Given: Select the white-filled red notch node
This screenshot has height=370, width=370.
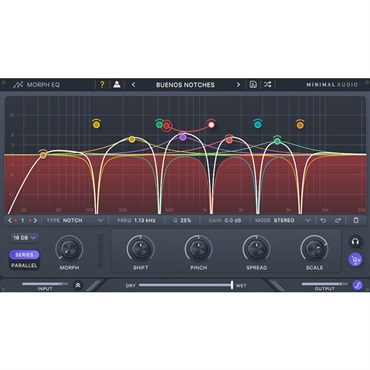Looking at the screenshot, I should pyautogui.click(x=211, y=125).
